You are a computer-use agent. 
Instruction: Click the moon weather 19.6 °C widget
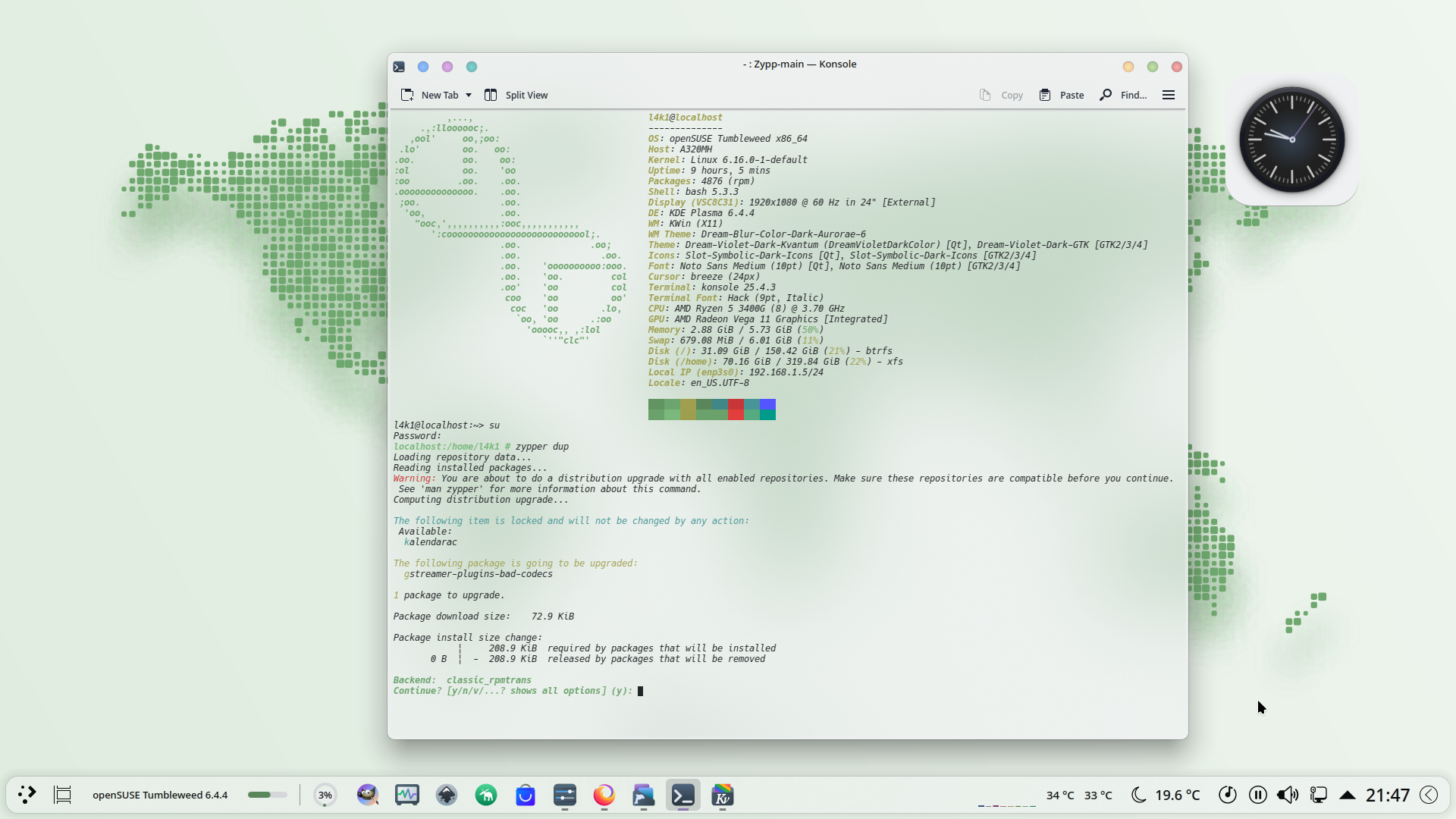(1166, 795)
